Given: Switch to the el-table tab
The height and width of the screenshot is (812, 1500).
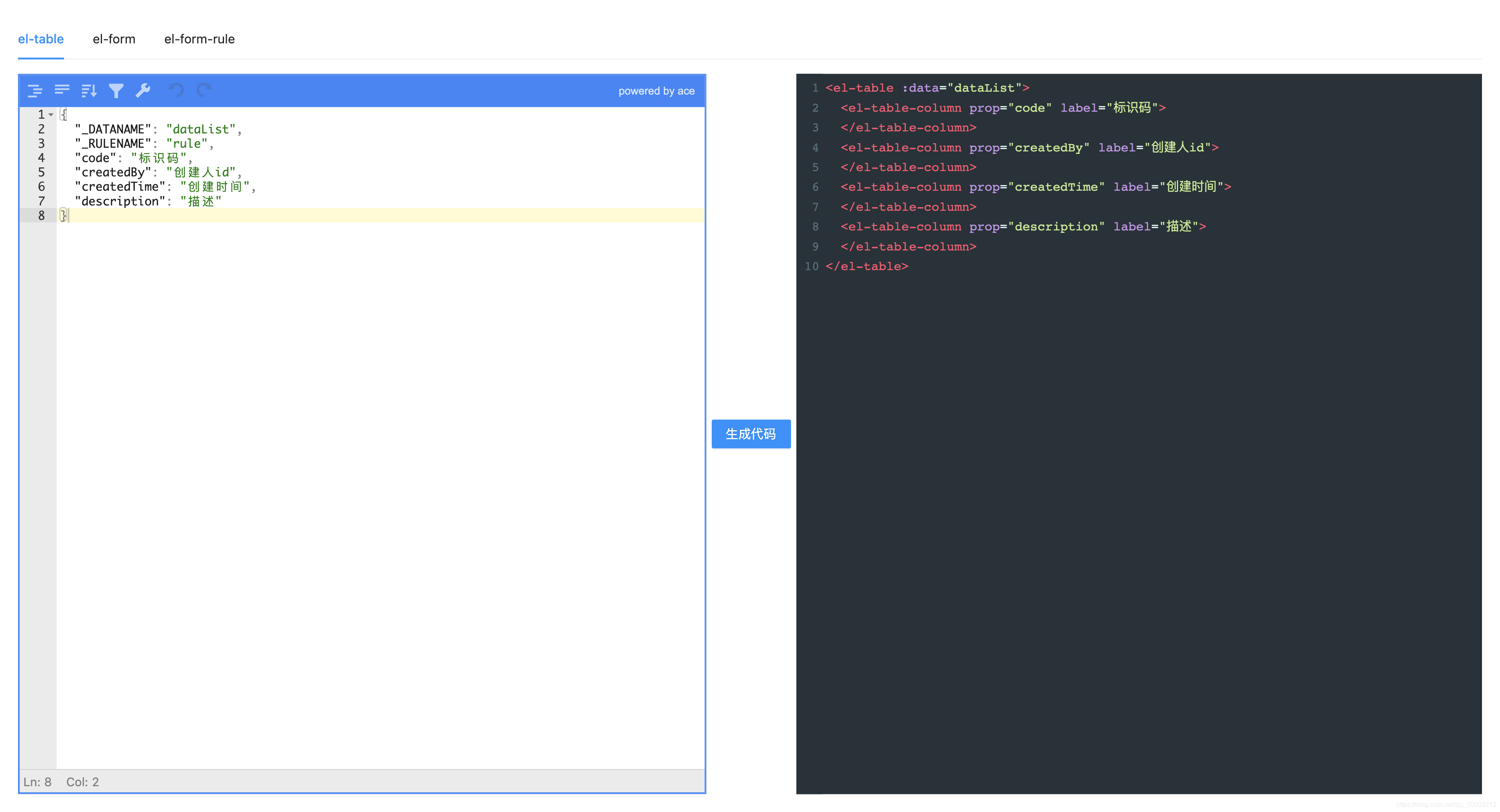Looking at the screenshot, I should coord(41,39).
